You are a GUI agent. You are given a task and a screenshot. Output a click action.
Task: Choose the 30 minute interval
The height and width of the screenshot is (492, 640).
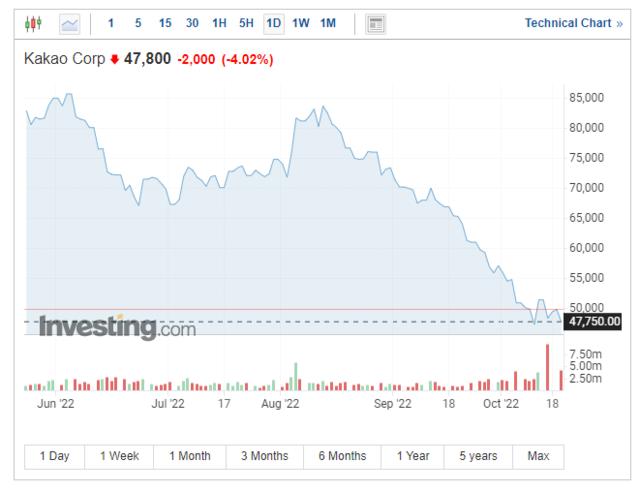192,23
